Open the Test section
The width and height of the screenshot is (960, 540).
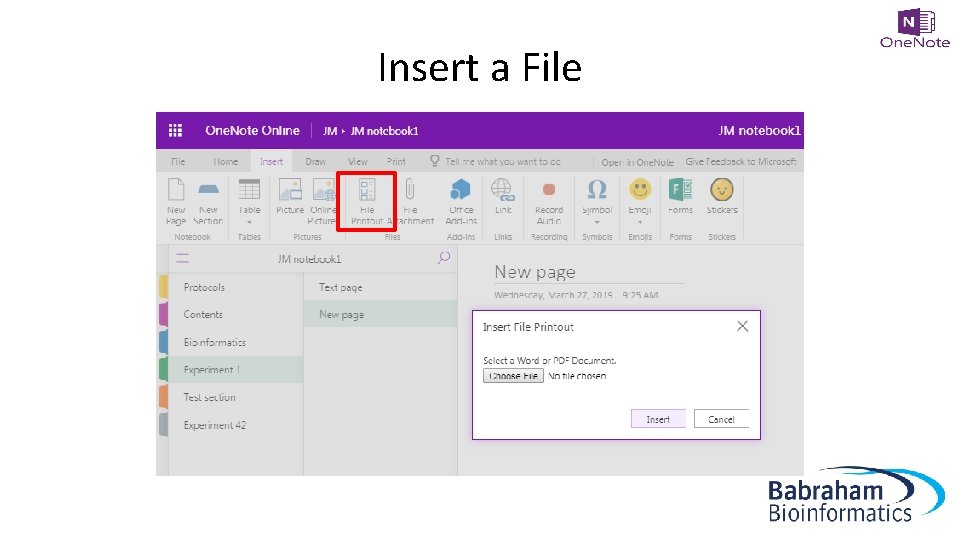point(209,397)
